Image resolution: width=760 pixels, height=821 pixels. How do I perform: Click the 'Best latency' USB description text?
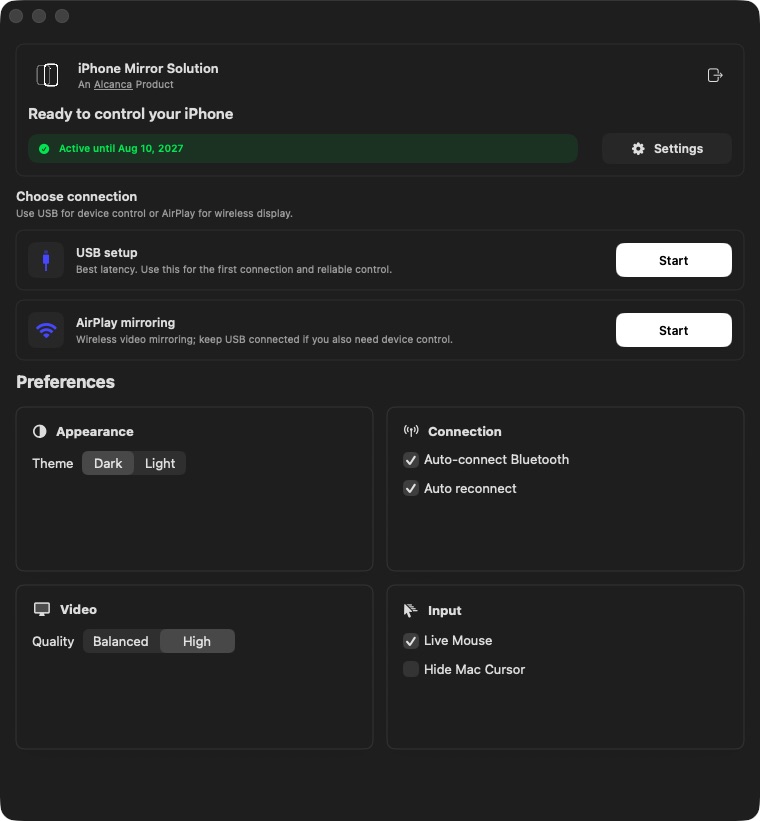pos(234,270)
